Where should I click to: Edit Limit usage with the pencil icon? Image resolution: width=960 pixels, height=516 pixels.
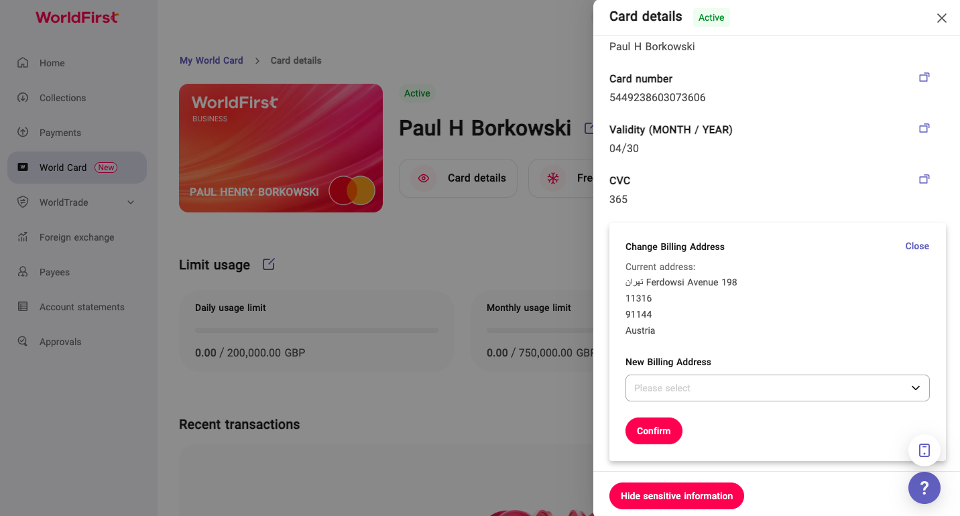point(268,264)
